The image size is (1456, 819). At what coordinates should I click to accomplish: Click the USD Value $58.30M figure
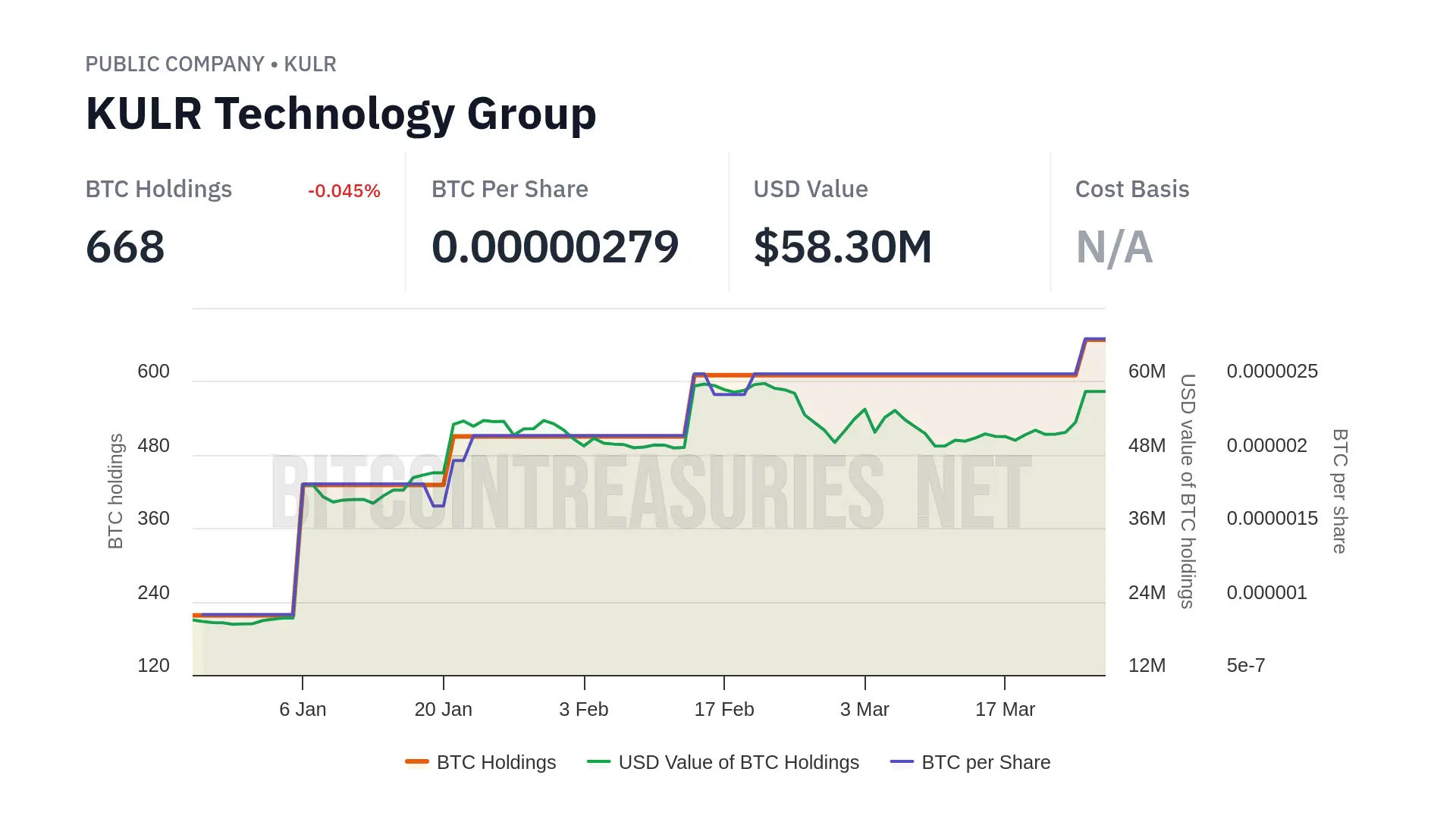coord(842,247)
